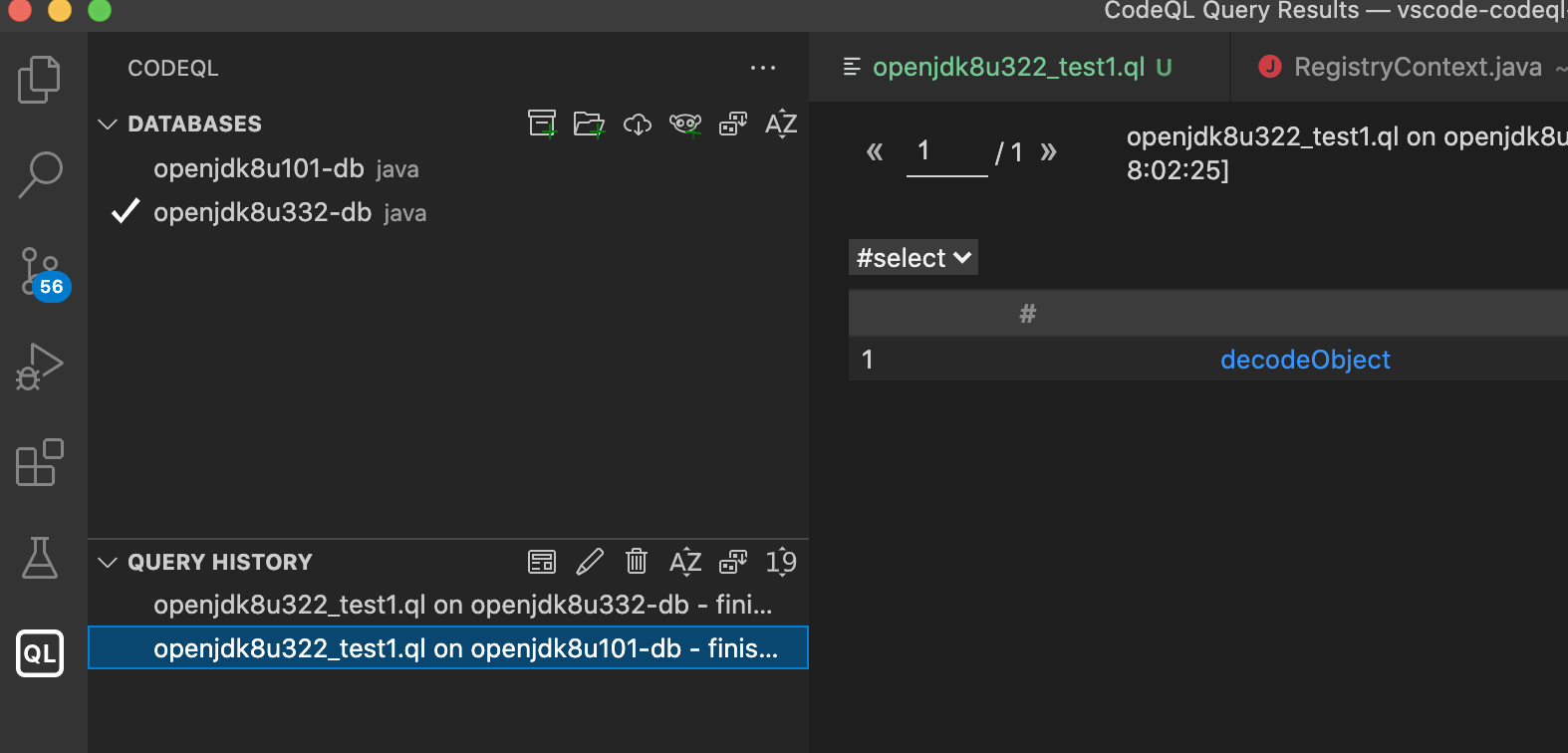This screenshot has width=1568, height=753.
Task: Delete the selected query from history
Action: point(637,561)
